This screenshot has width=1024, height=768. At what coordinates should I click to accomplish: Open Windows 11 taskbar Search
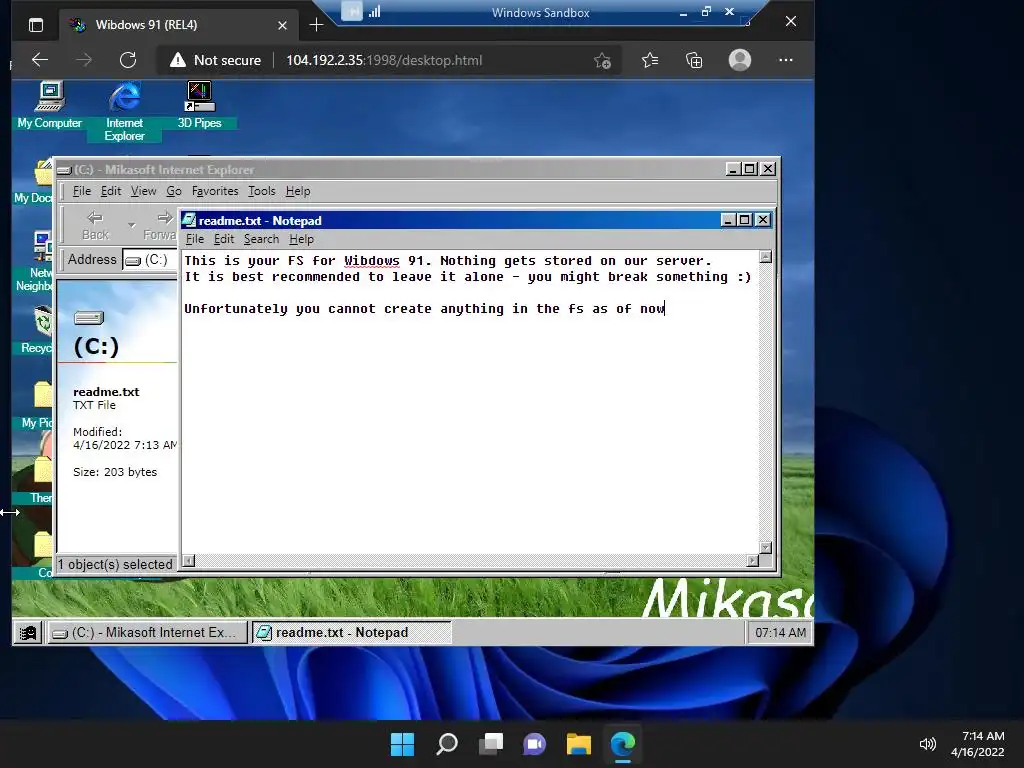coord(447,744)
